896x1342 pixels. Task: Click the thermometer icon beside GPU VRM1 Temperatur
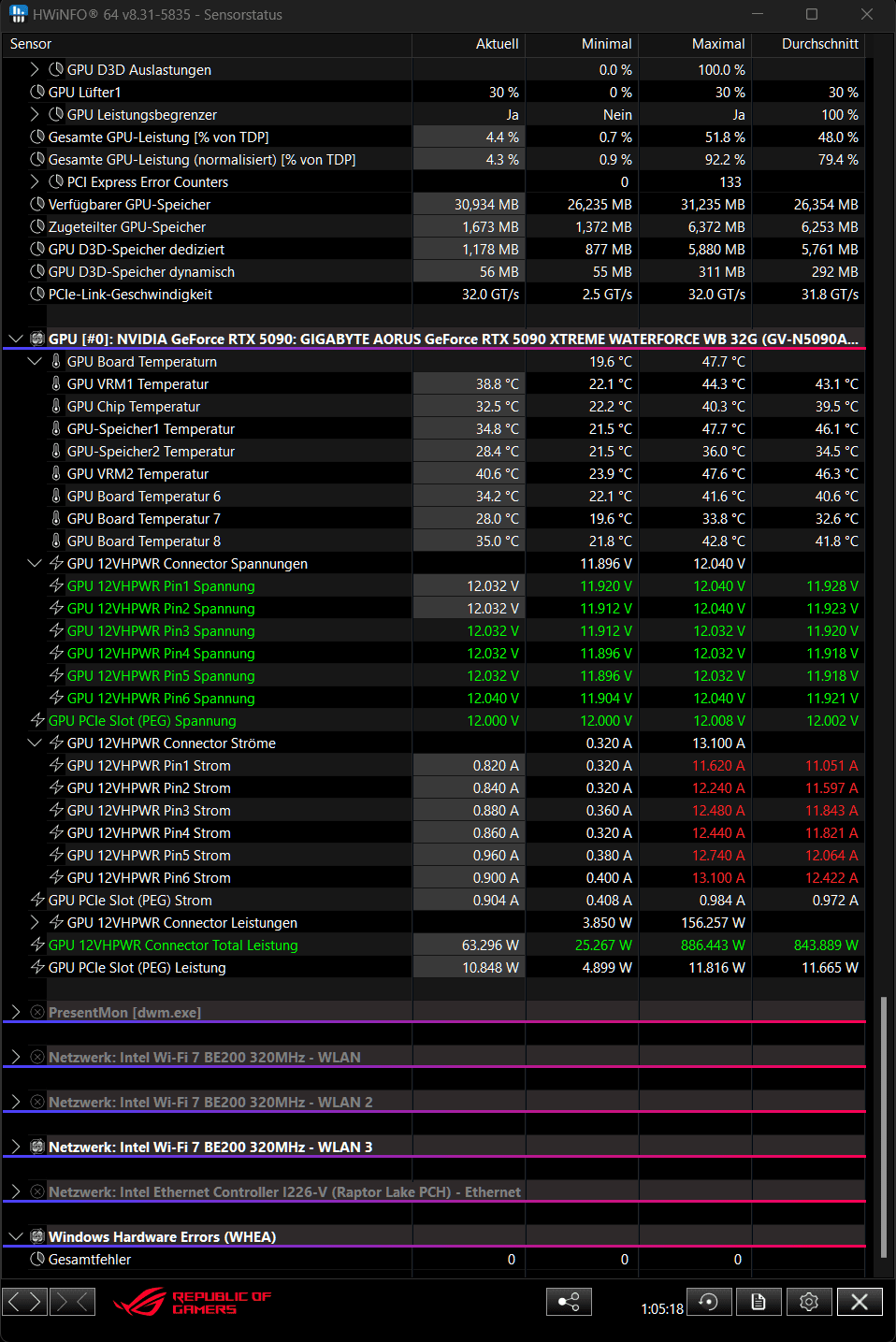pos(56,384)
